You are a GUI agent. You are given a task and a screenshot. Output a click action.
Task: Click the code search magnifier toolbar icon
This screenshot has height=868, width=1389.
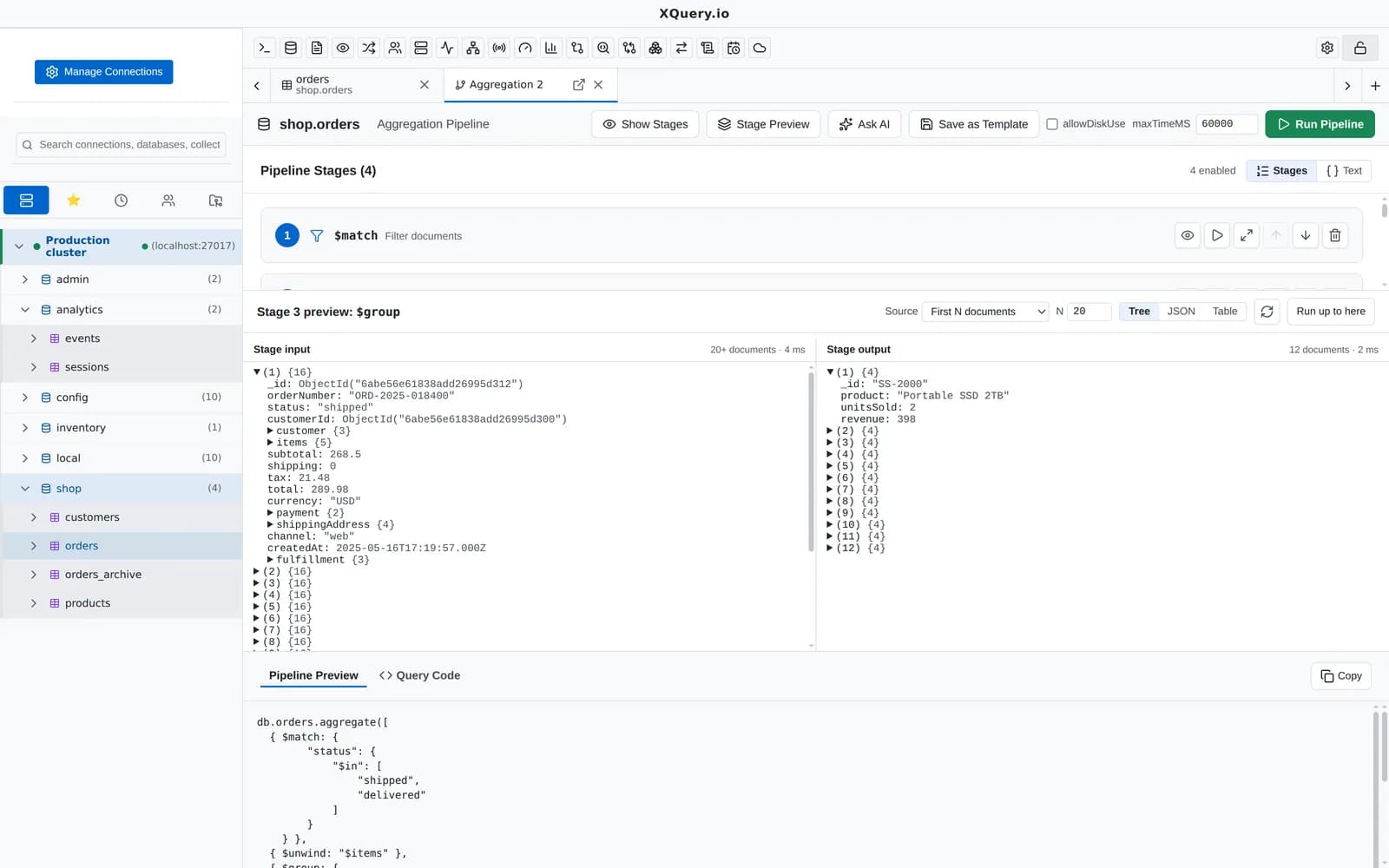click(x=603, y=48)
